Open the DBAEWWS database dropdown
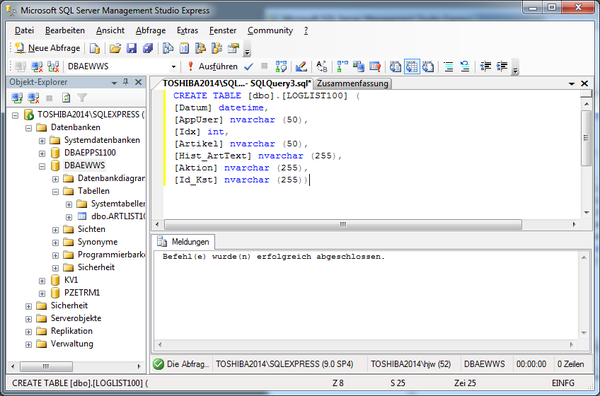The width and height of the screenshot is (600, 396). tap(173, 67)
